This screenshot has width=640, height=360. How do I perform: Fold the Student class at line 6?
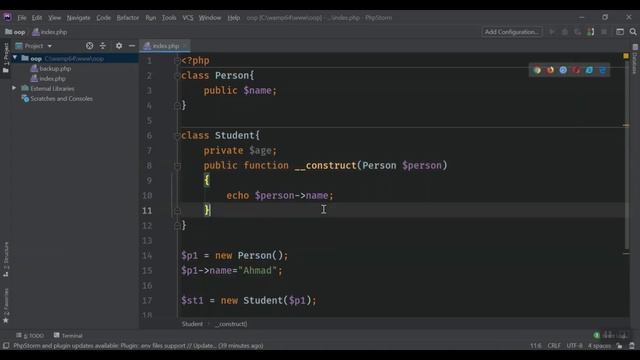click(x=177, y=136)
